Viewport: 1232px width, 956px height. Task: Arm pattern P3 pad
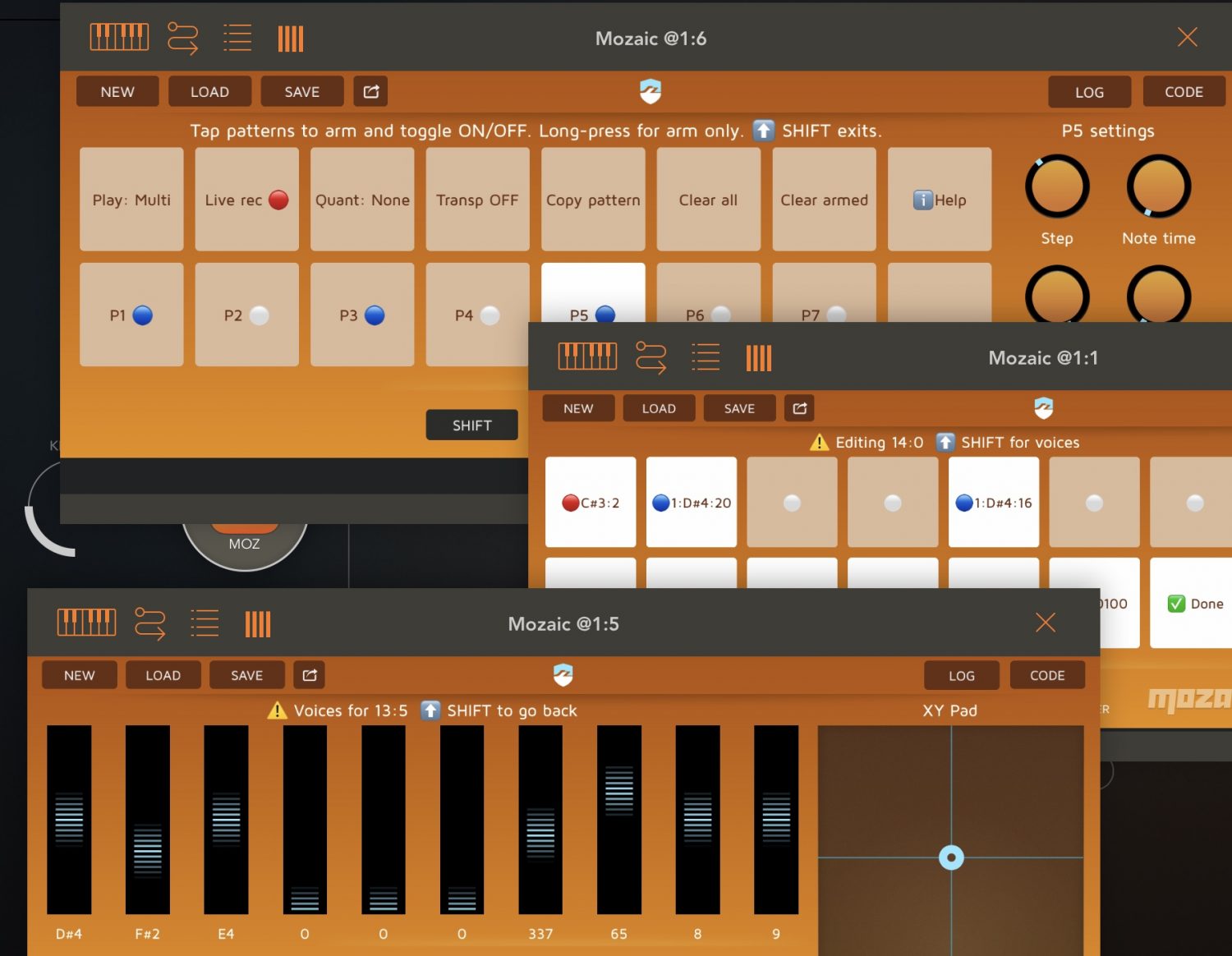click(x=362, y=315)
